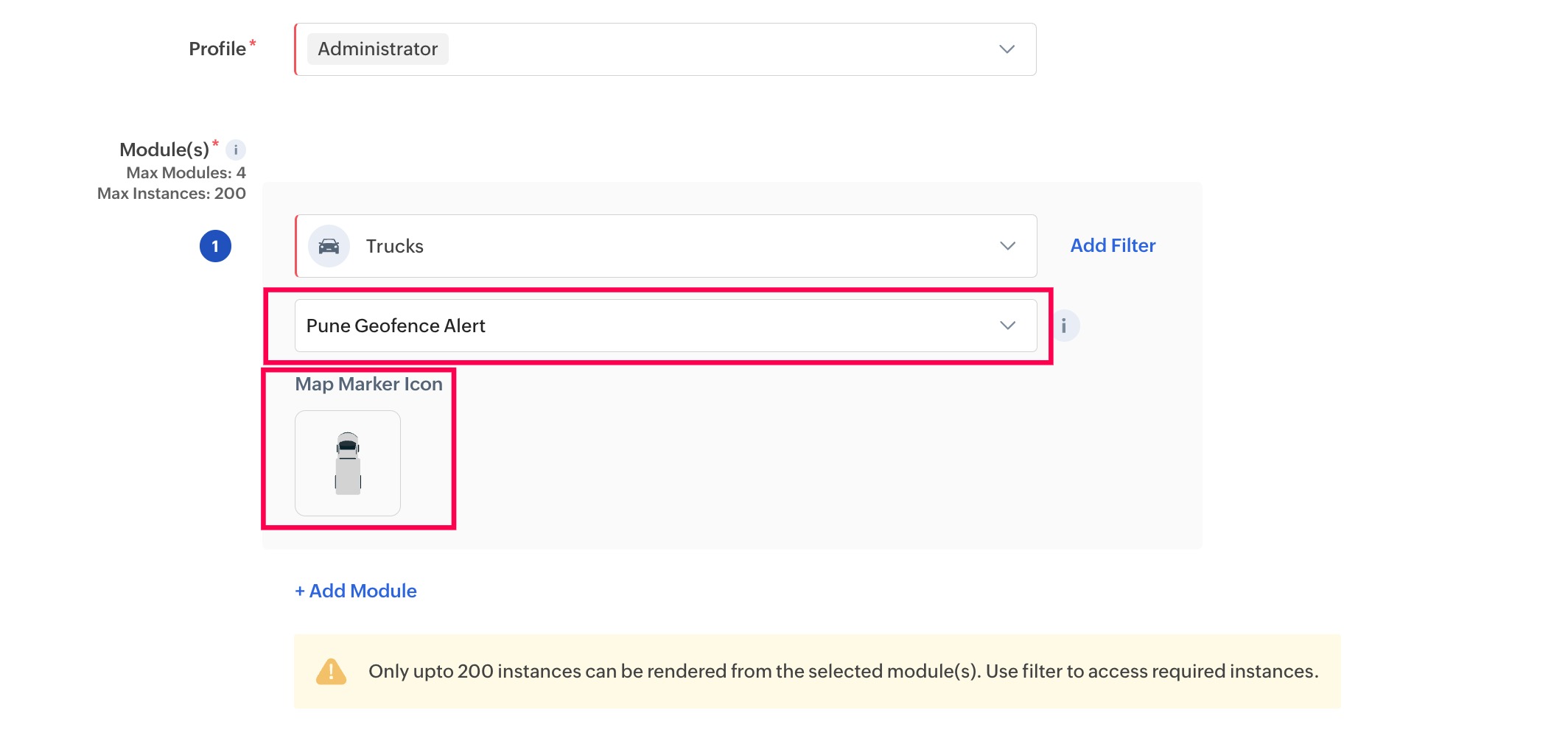Expand the Trucks module chevron

pos(1007,246)
